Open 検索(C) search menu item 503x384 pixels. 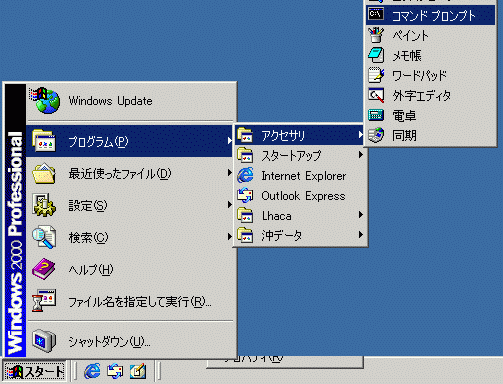click(x=130, y=237)
